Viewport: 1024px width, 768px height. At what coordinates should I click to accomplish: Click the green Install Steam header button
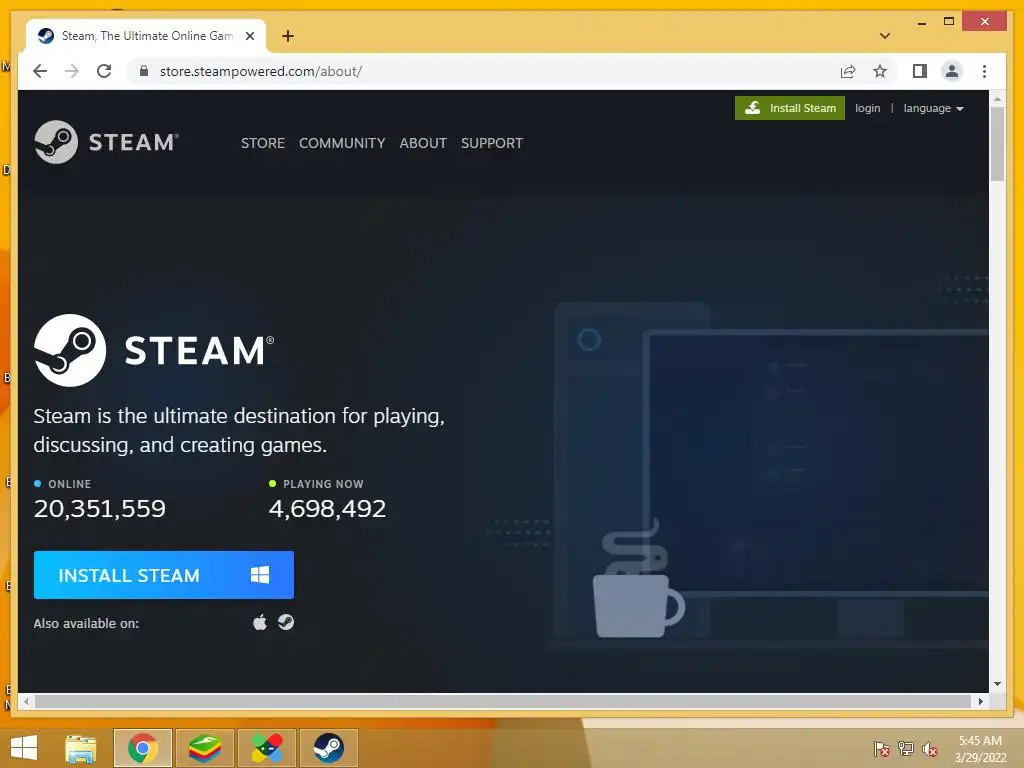pos(790,108)
